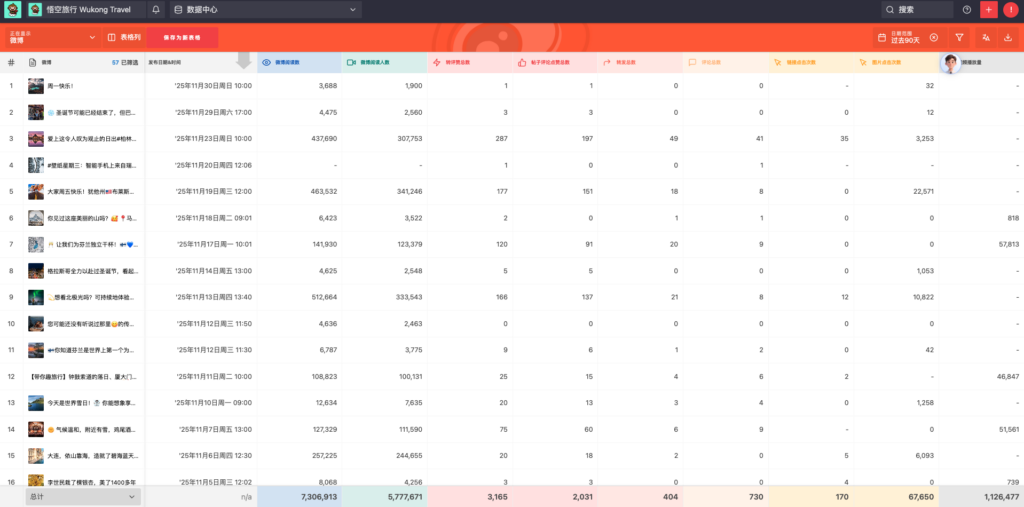1024x507 pixels.
Task: Click the user avatar in header row
Action: 950,62
